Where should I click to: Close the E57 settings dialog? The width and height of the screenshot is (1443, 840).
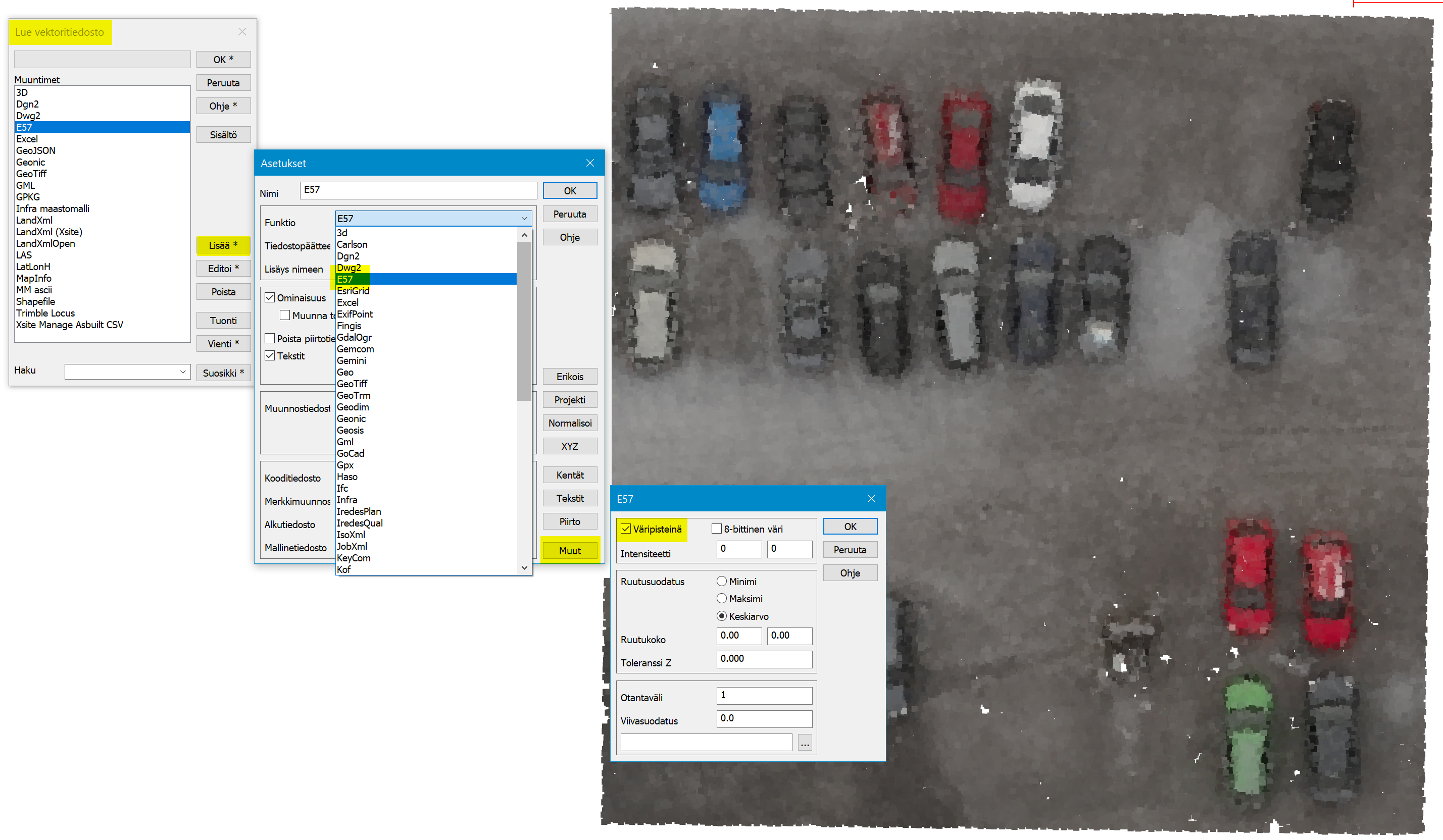[x=871, y=499]
